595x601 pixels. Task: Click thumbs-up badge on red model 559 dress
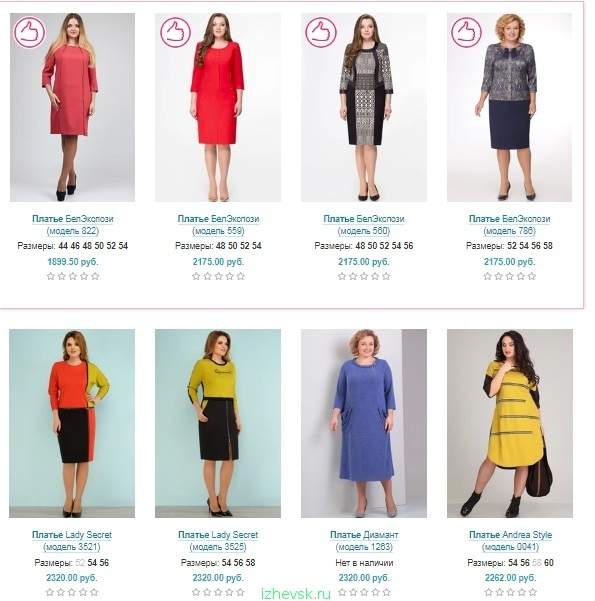pyautogui.click(x=175, y=32)
